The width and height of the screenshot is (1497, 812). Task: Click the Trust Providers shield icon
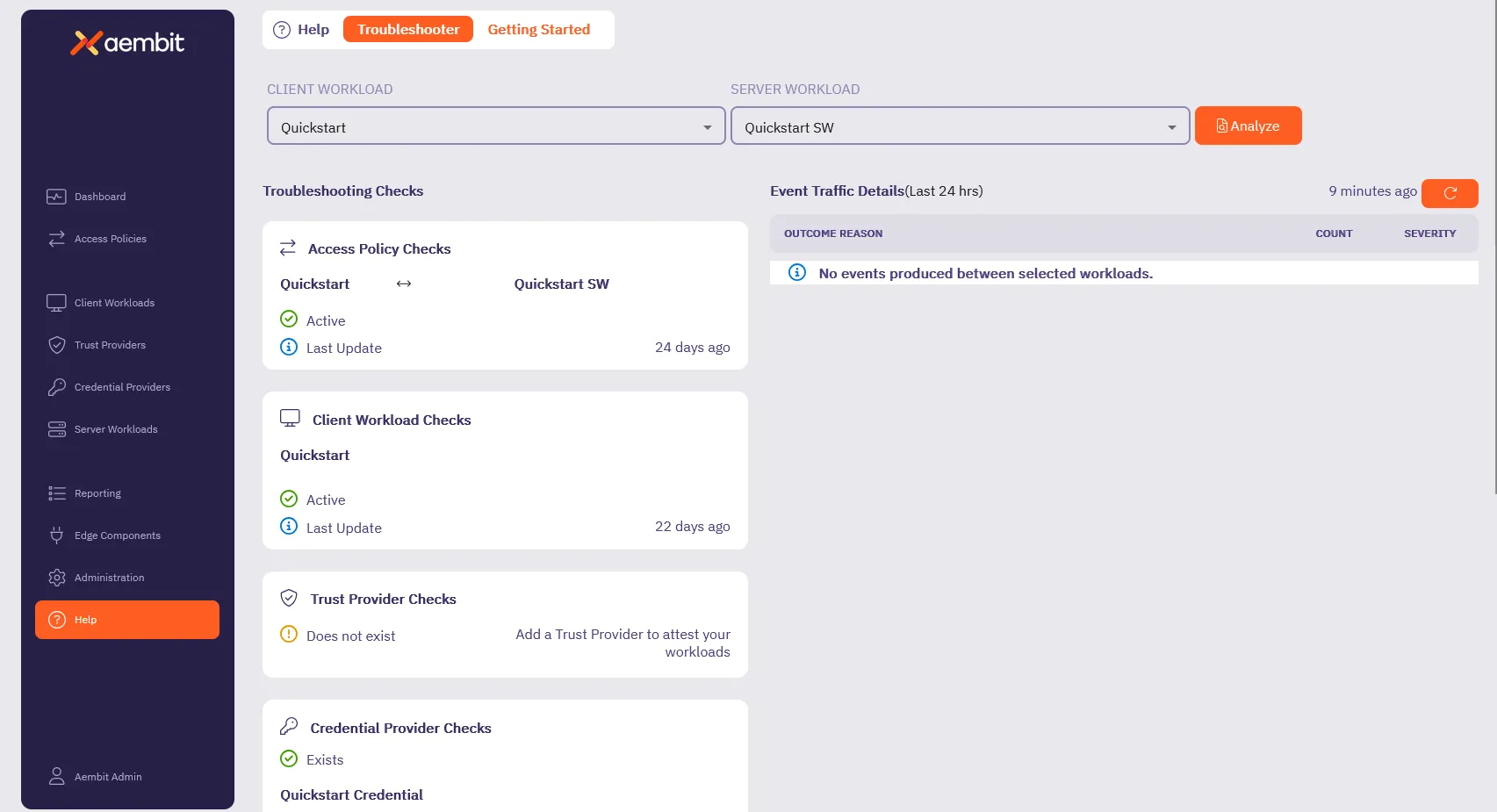pyautogui.click(x=56, y=344)
